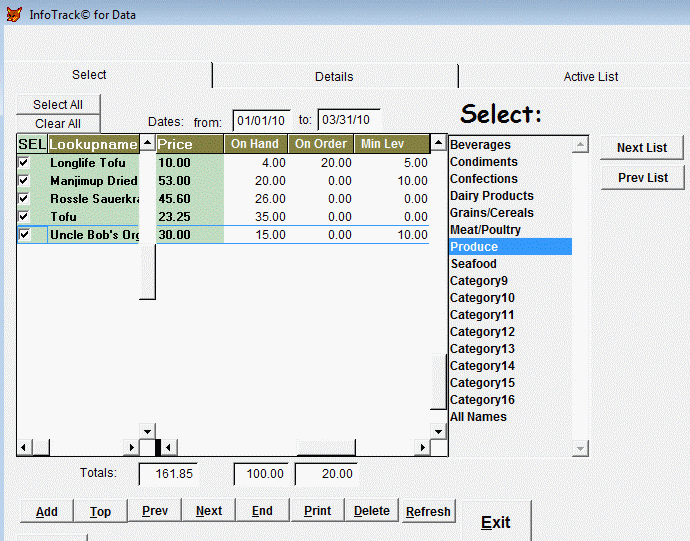Image resolution: width=690 pixels, height=541 pixels.
Task: Click the data grid scroll-up arrow
Action: [x=438, y=144]
